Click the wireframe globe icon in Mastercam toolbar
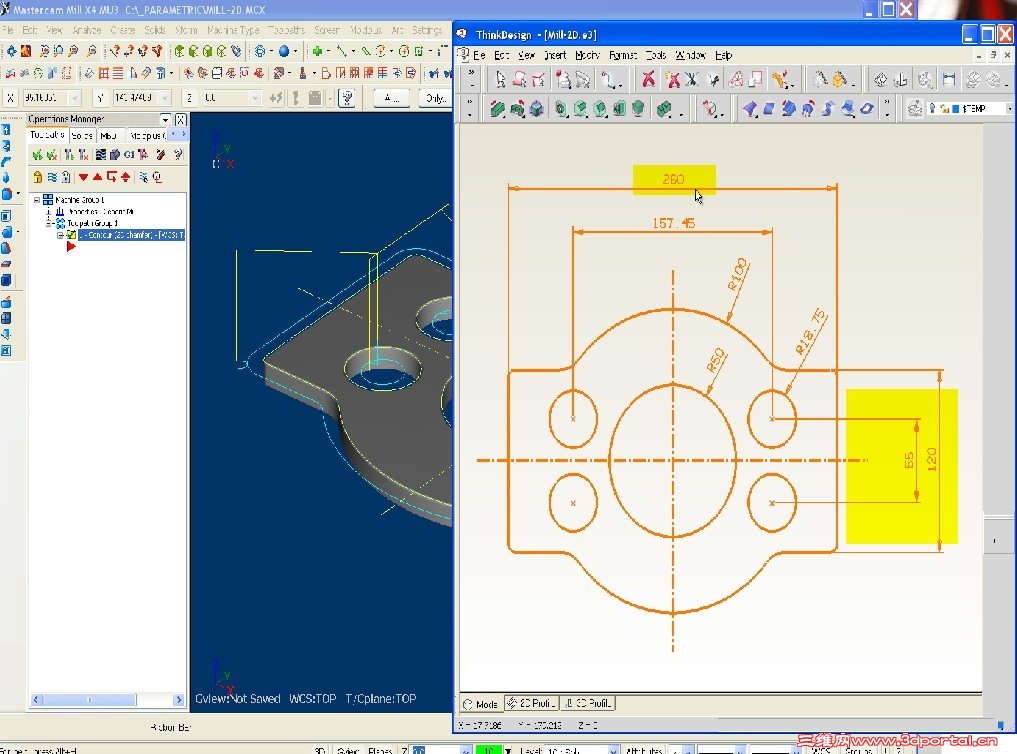The height and width of the screenshot is (754, 1017). (260, 51)
